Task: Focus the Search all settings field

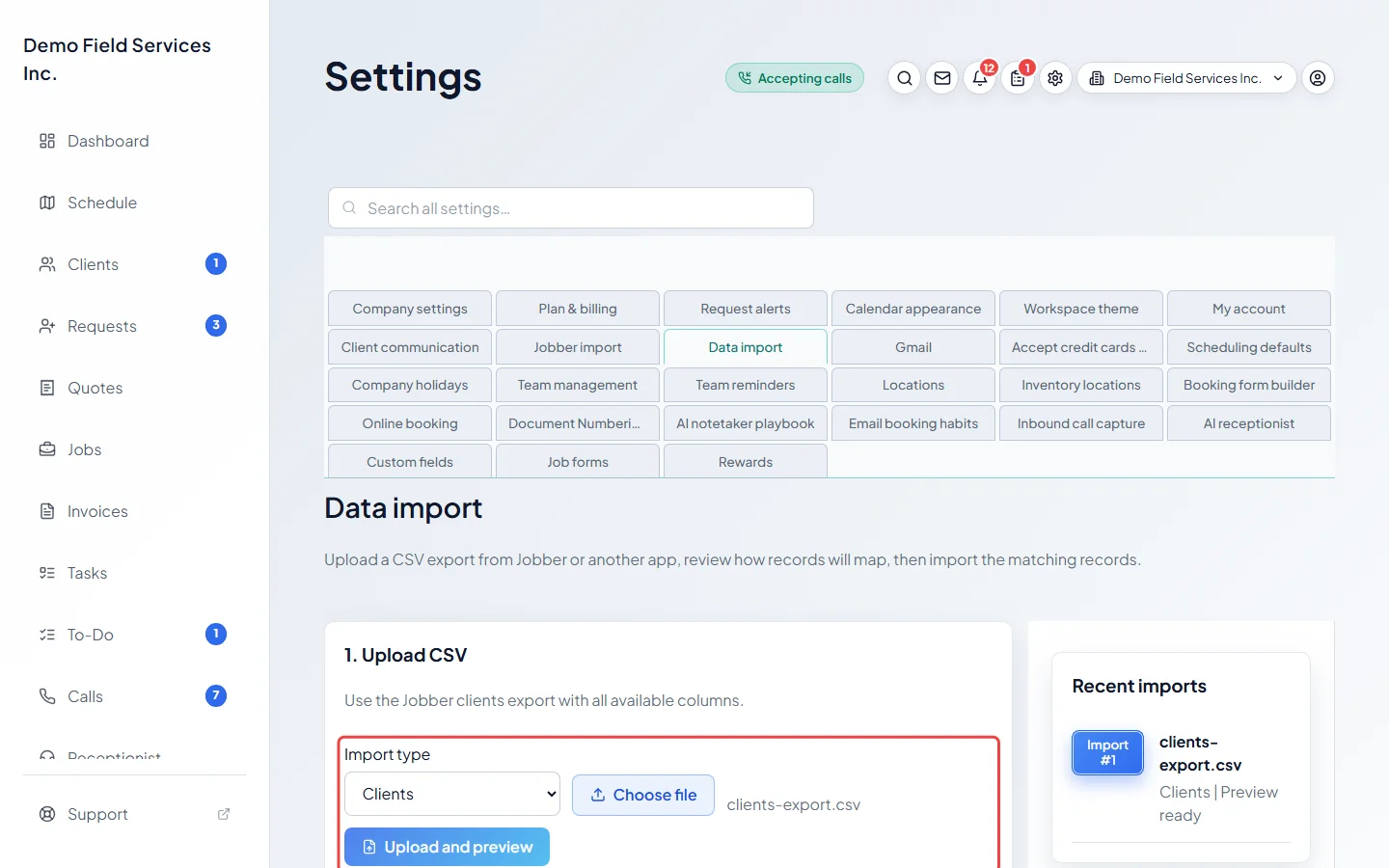Action: (571, 208)
